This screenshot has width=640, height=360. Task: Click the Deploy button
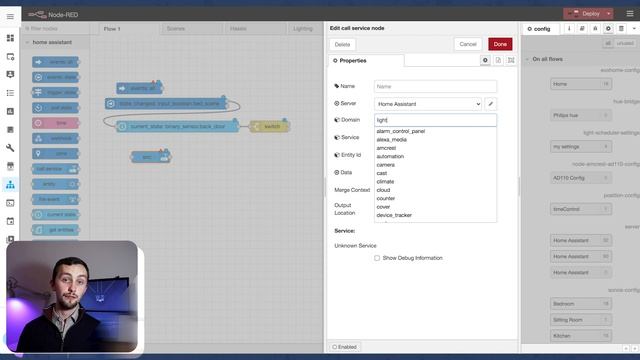(x=586, y=14)
